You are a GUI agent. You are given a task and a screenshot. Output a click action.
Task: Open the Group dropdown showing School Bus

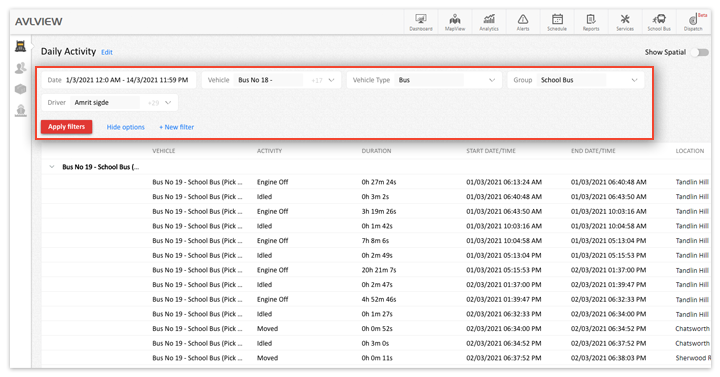tap(576, 80)
